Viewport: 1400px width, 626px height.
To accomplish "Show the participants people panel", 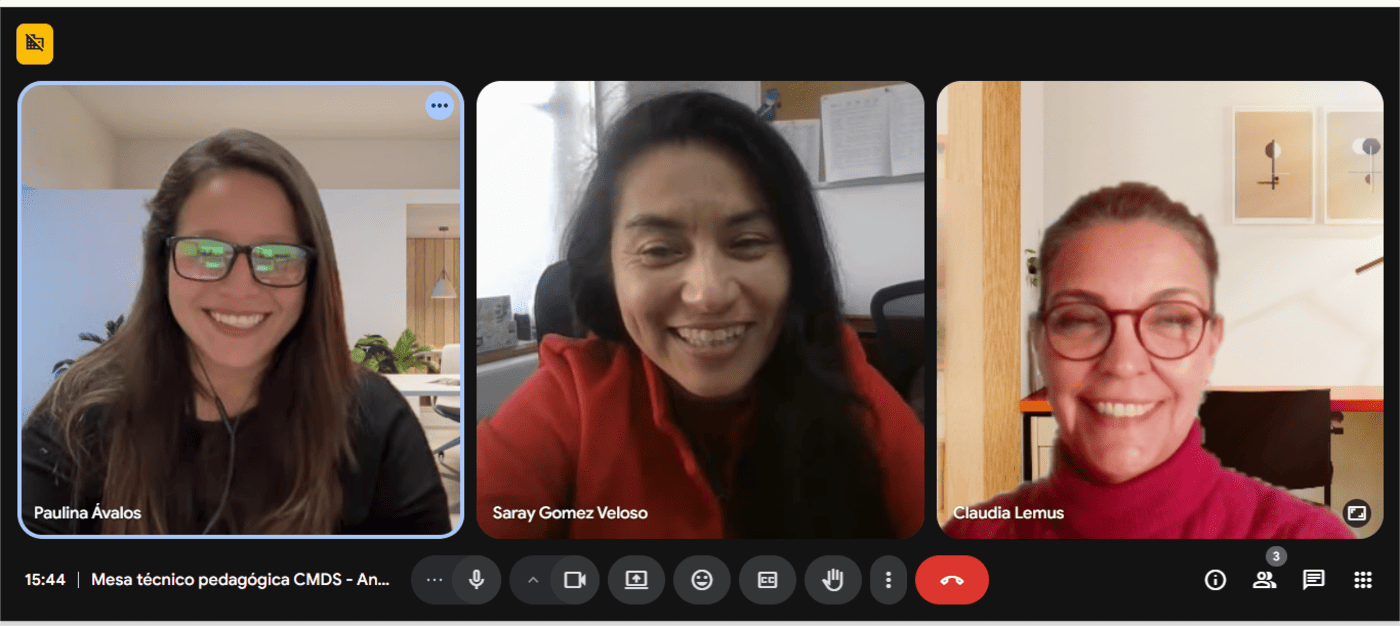I will 1264,580.
